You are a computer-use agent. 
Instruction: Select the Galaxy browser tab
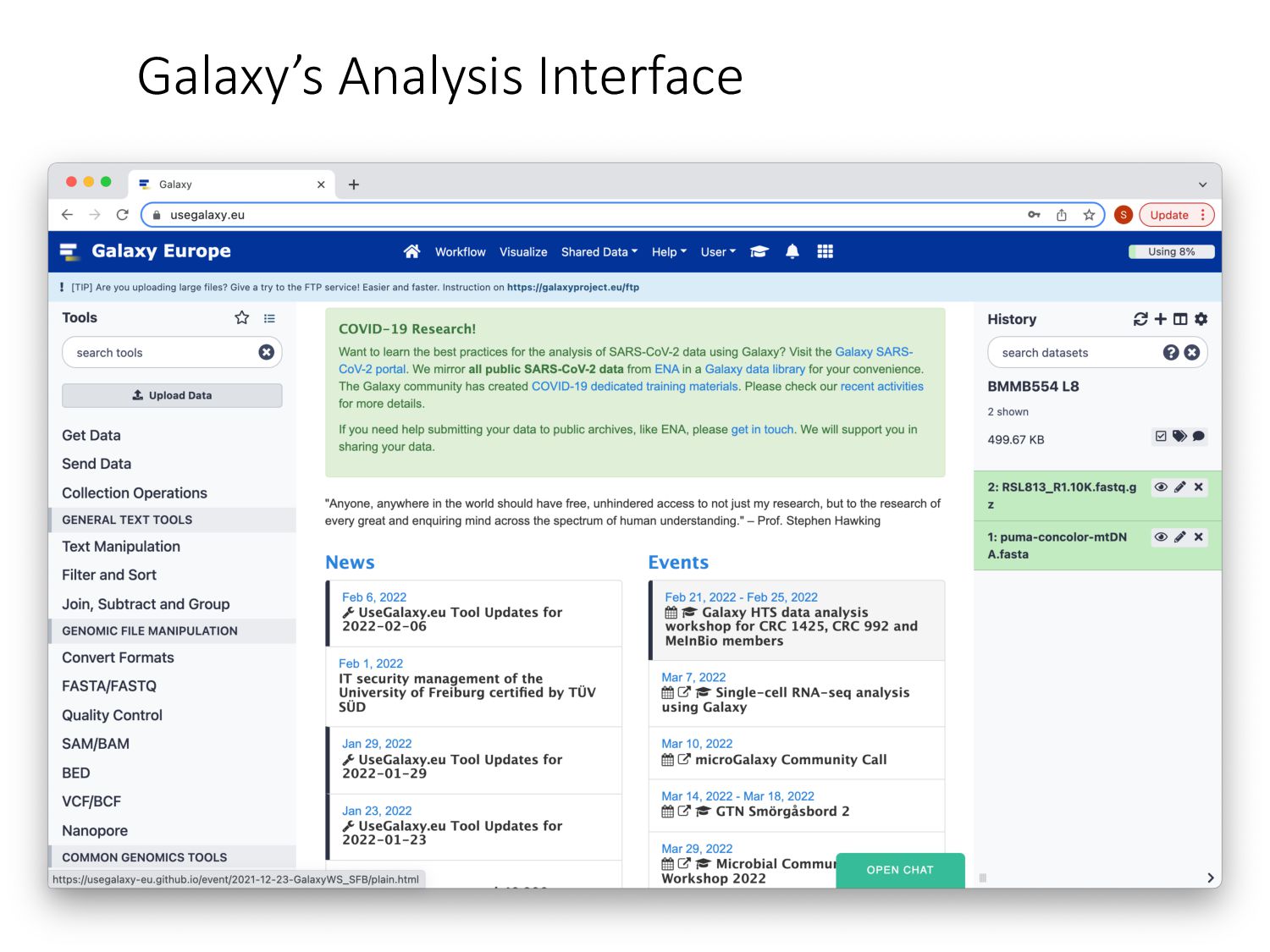232,184
